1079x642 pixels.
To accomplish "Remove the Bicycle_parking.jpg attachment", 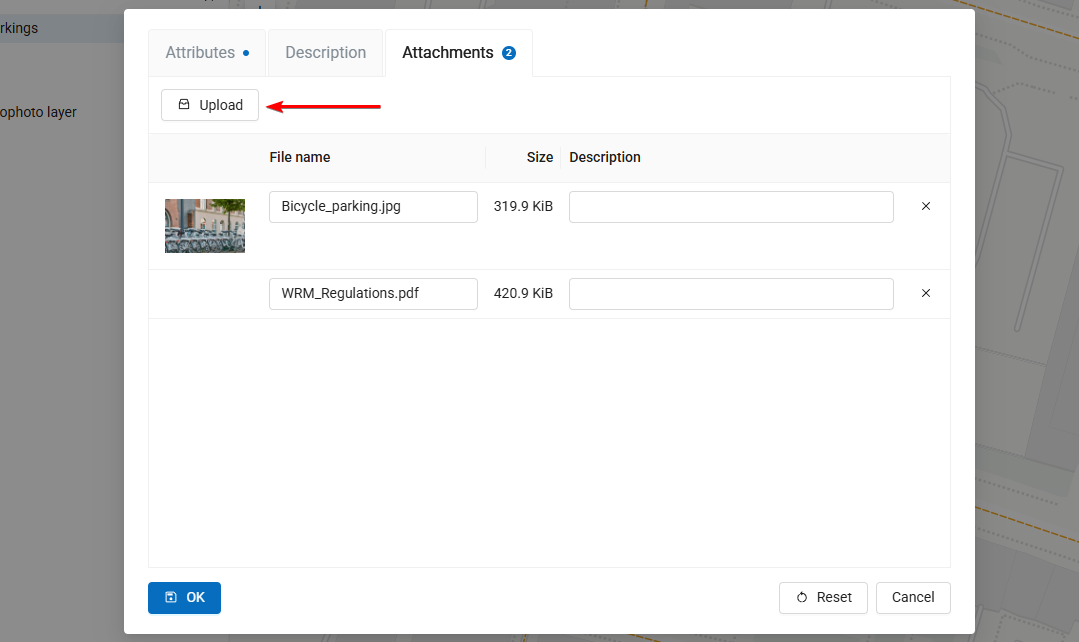I will coord(925,207).
